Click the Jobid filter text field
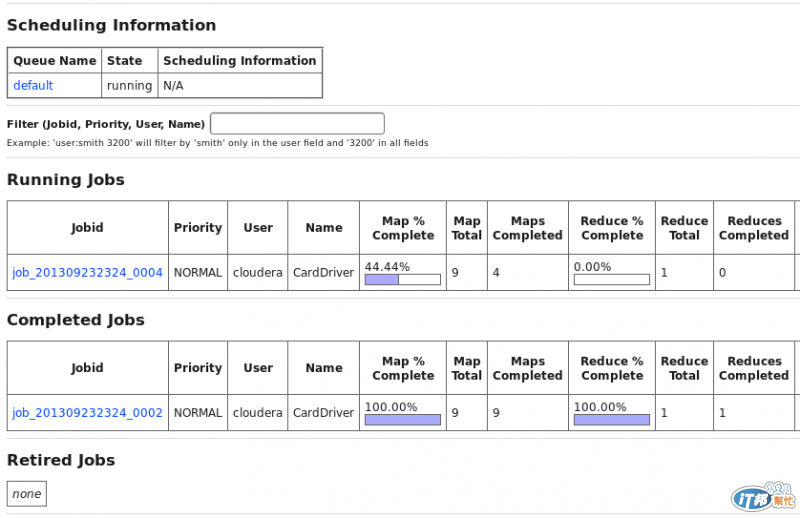The width and height of the screenshot is (800, 518). 297,124
